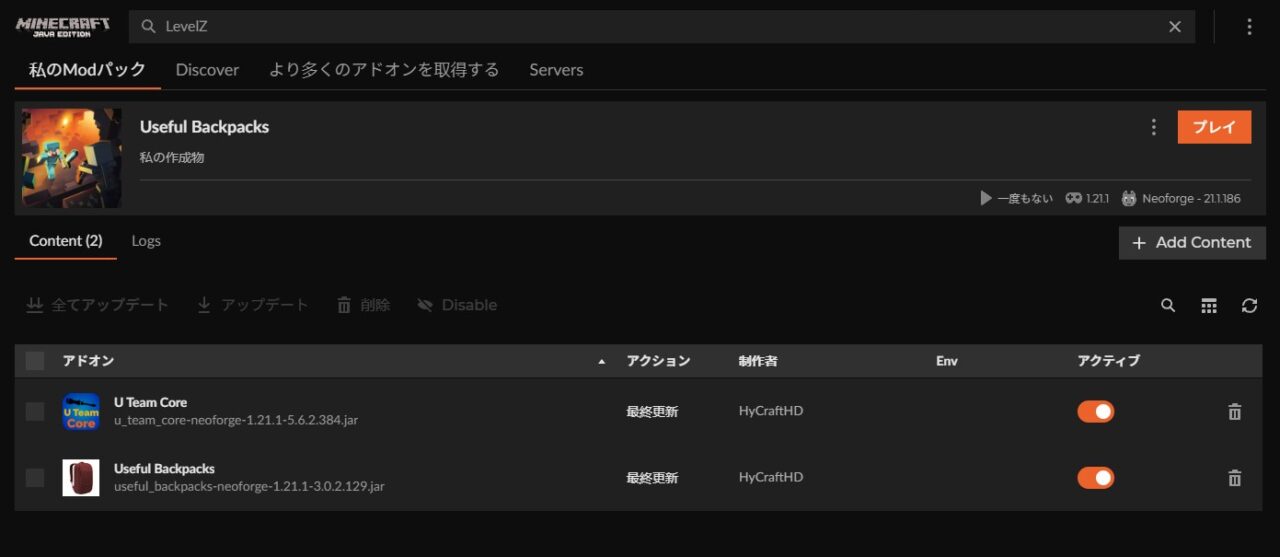This screenshot has width=1280, height=557.
Task: Open より多くのアドオンを取得する tab
Action: coord(384,70)
